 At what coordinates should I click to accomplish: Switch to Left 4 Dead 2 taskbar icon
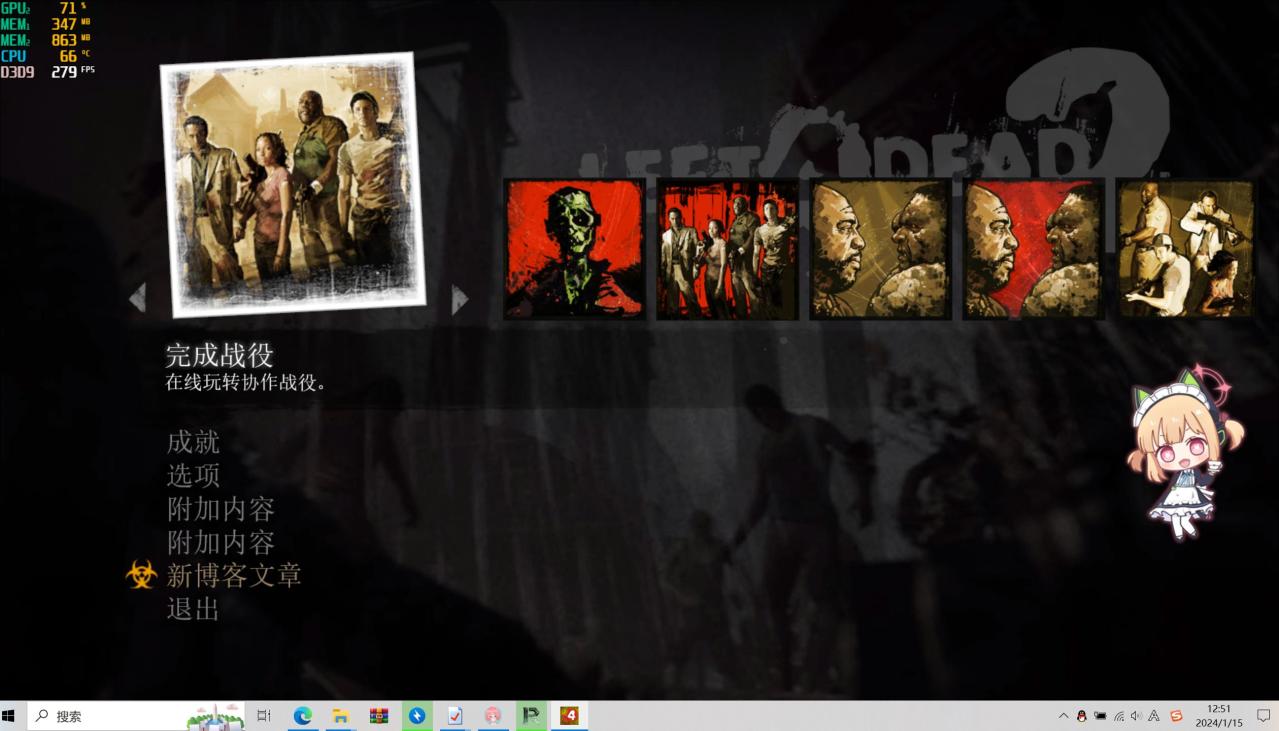click(x=569, y=716)
